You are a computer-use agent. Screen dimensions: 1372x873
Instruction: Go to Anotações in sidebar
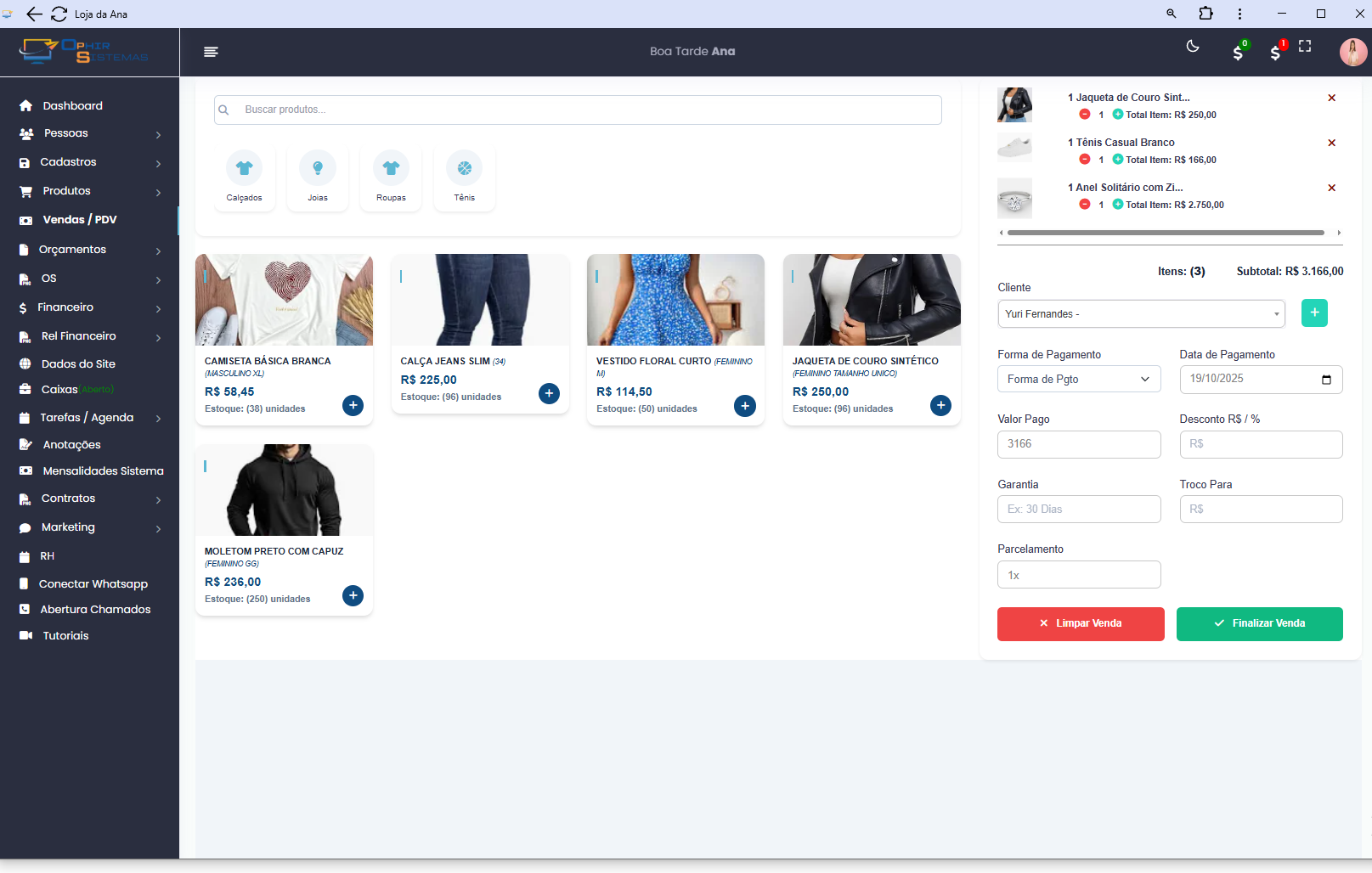coord(71,445)
